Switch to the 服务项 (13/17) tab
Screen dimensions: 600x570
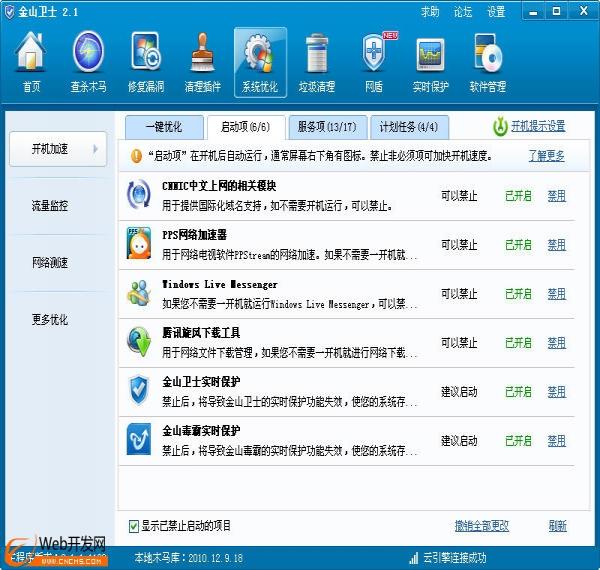click(x=325, y=127)
